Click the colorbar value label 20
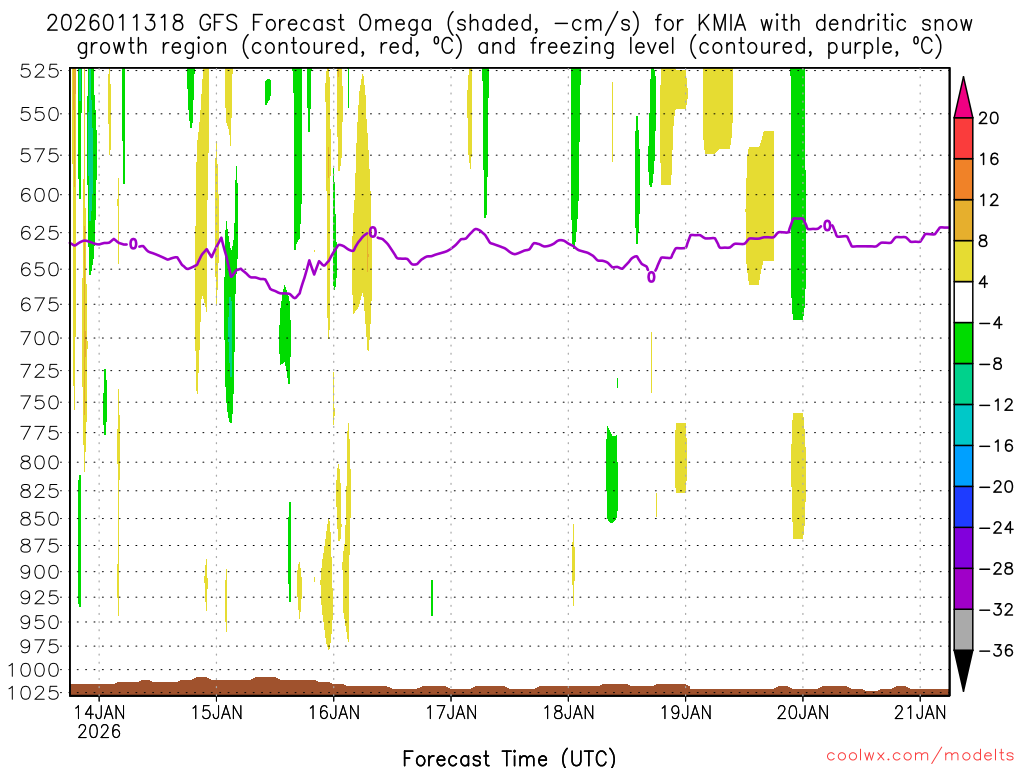 point(989,118)
